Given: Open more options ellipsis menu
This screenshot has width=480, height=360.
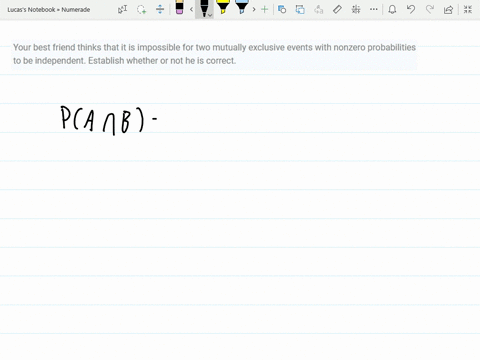Looking at the screenshot, I should click(x=374, y=9).
